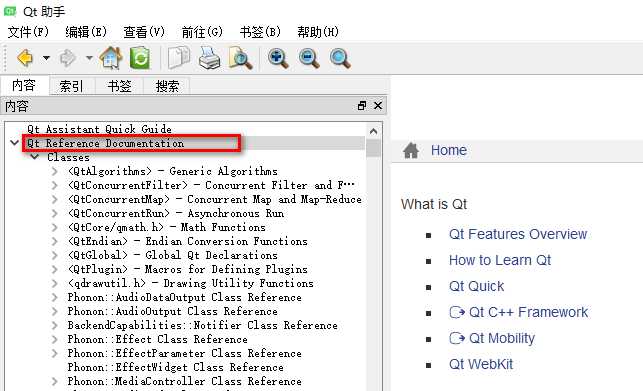Close the 内容 dock panel
The image size is (643, 391).
click(378, 106)
